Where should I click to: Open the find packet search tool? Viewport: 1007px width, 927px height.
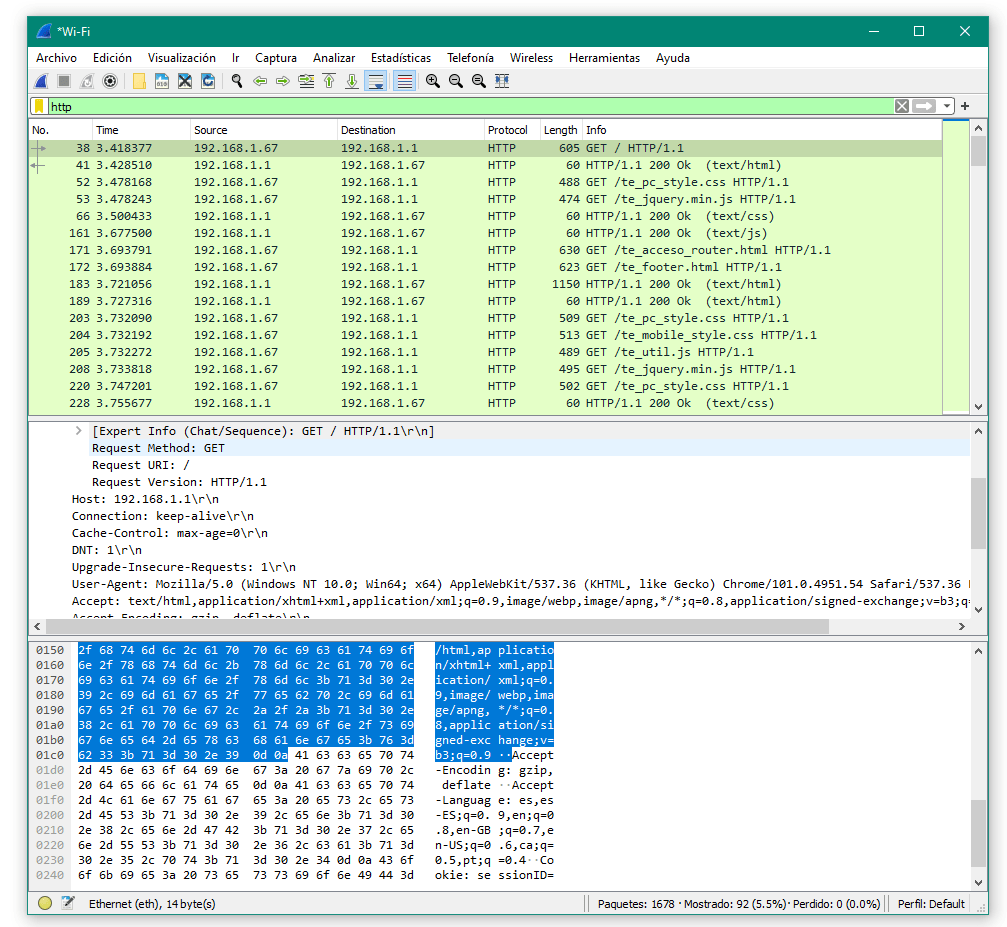pyautogui.click(x=236, y=81)
